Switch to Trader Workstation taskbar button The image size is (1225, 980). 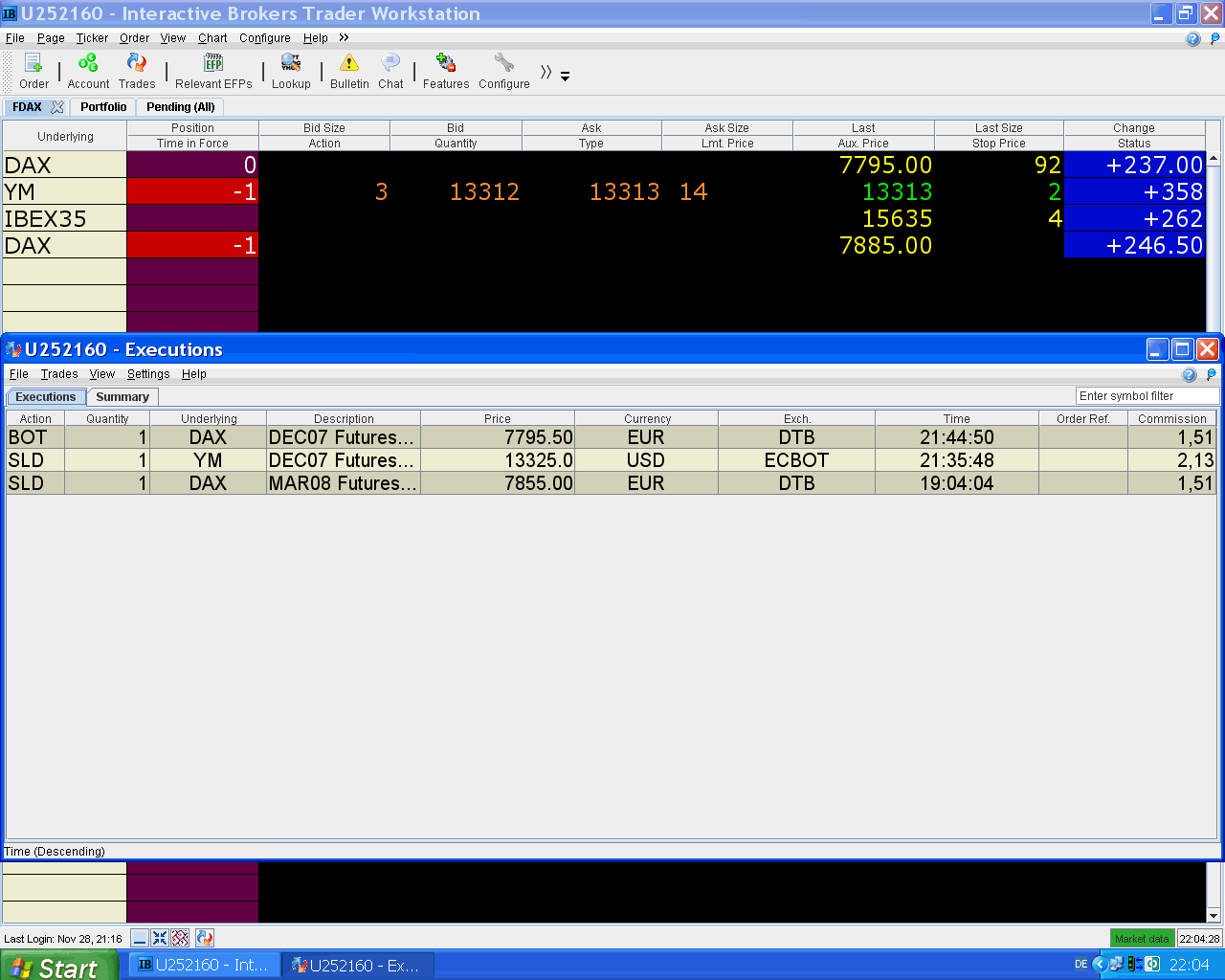[x=205, y=965]
